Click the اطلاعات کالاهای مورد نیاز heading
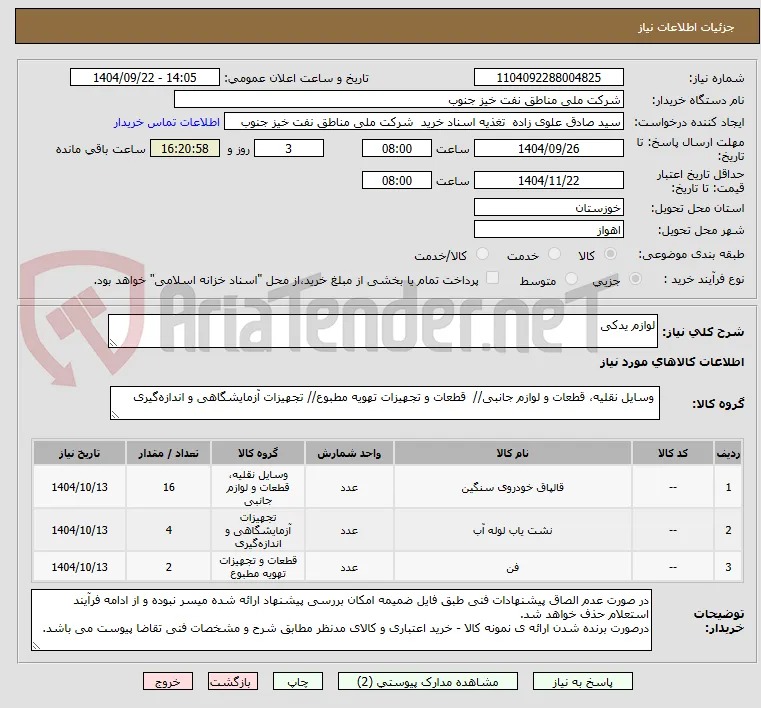This screenshot has height=708, width=761. pyautogui.click(x=672, y=362)
